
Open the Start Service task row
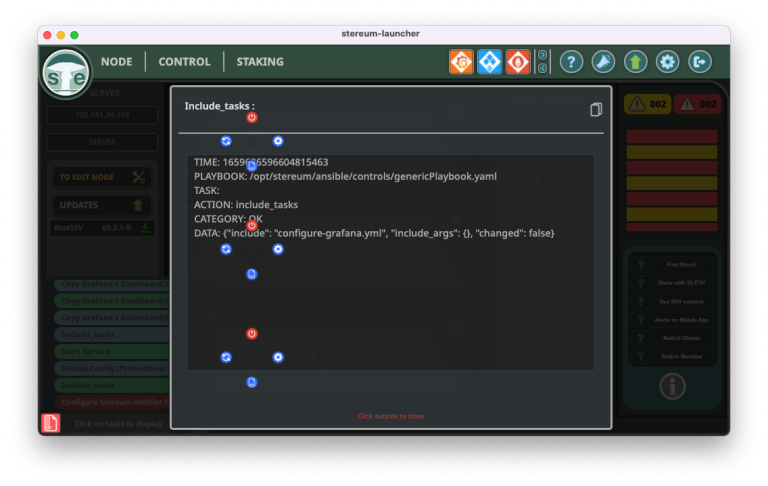112,351
